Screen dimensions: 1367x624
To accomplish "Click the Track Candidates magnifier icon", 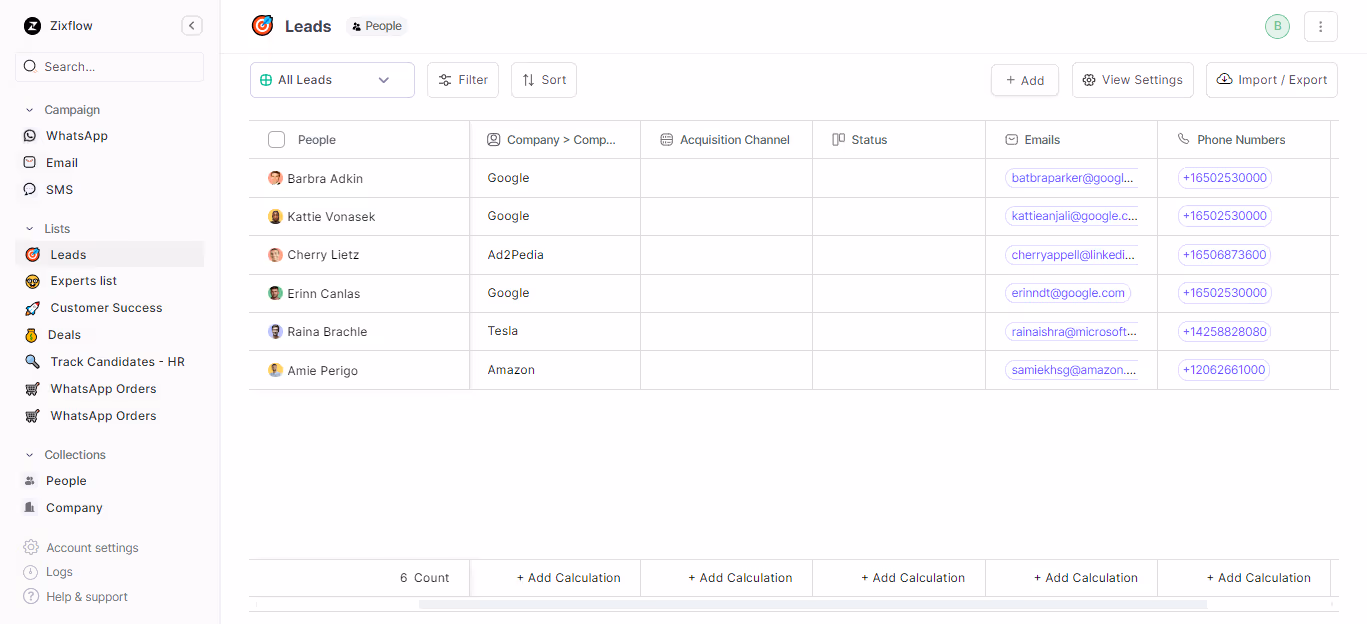I will (x=32, y=362).
